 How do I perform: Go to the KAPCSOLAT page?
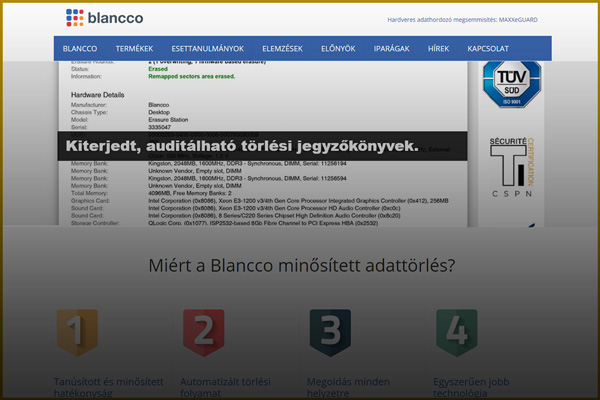coord(488,49)
